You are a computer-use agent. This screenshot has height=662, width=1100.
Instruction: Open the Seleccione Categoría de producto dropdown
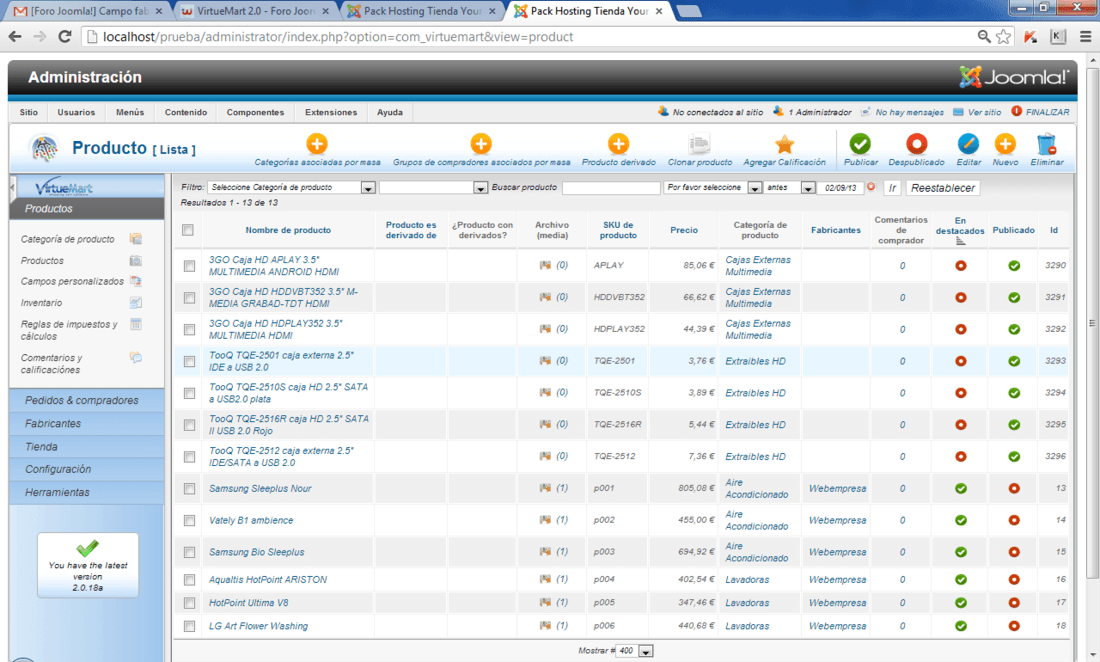coord(292,187)
